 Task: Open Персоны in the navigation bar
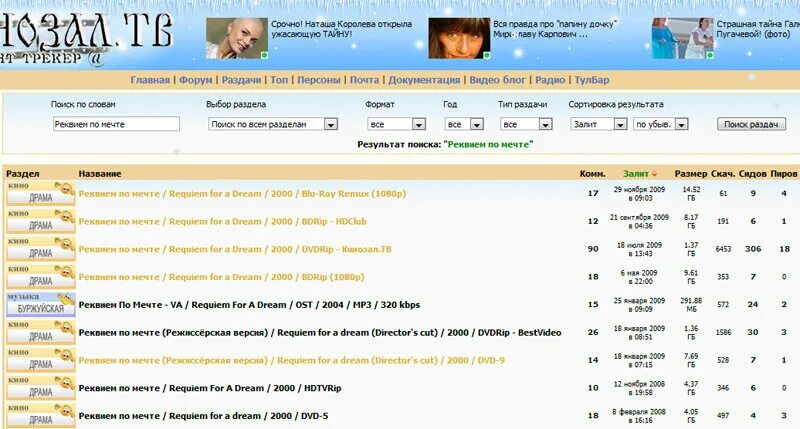coord(319,80)
